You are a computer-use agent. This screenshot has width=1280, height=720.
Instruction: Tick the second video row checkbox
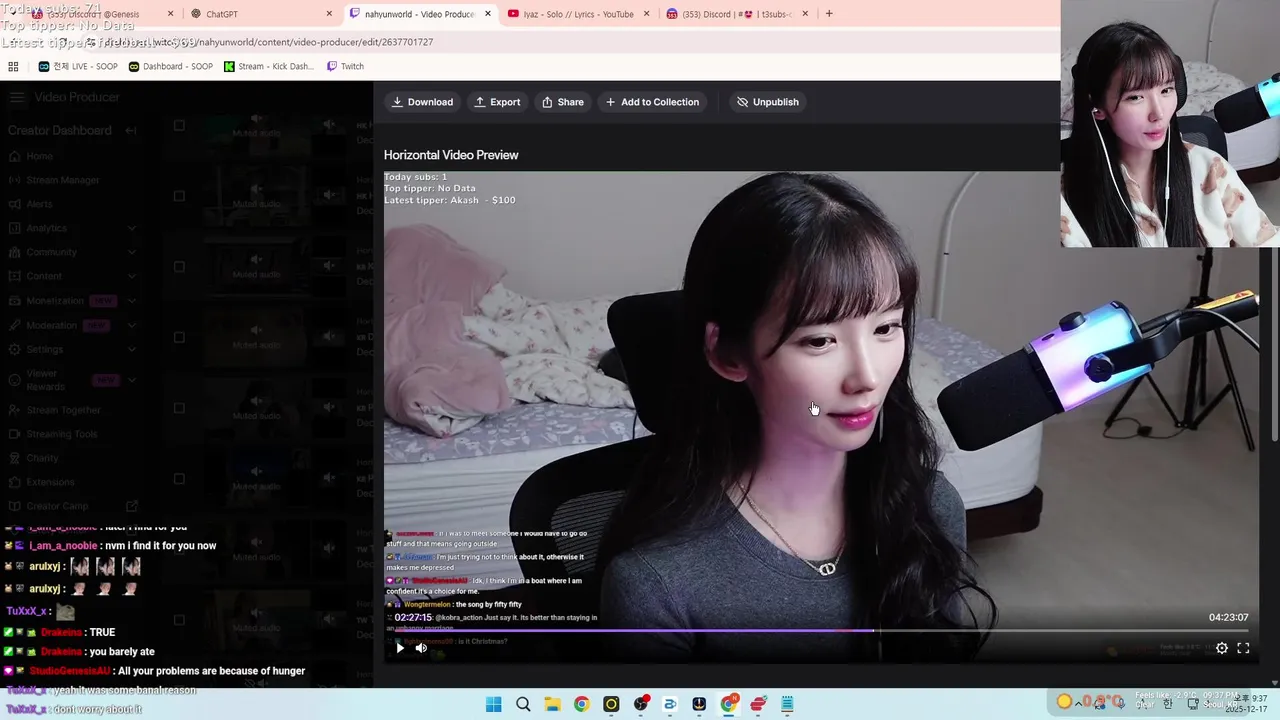(179, 196)
